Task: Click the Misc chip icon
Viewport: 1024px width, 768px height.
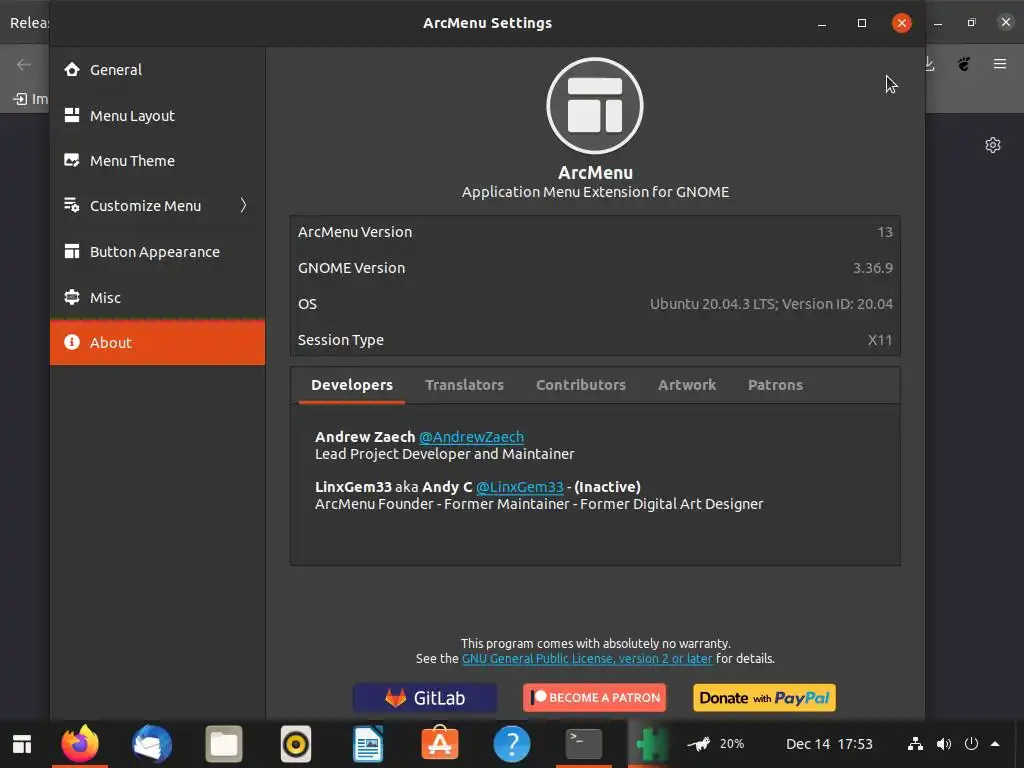Action: coord(72,296)
